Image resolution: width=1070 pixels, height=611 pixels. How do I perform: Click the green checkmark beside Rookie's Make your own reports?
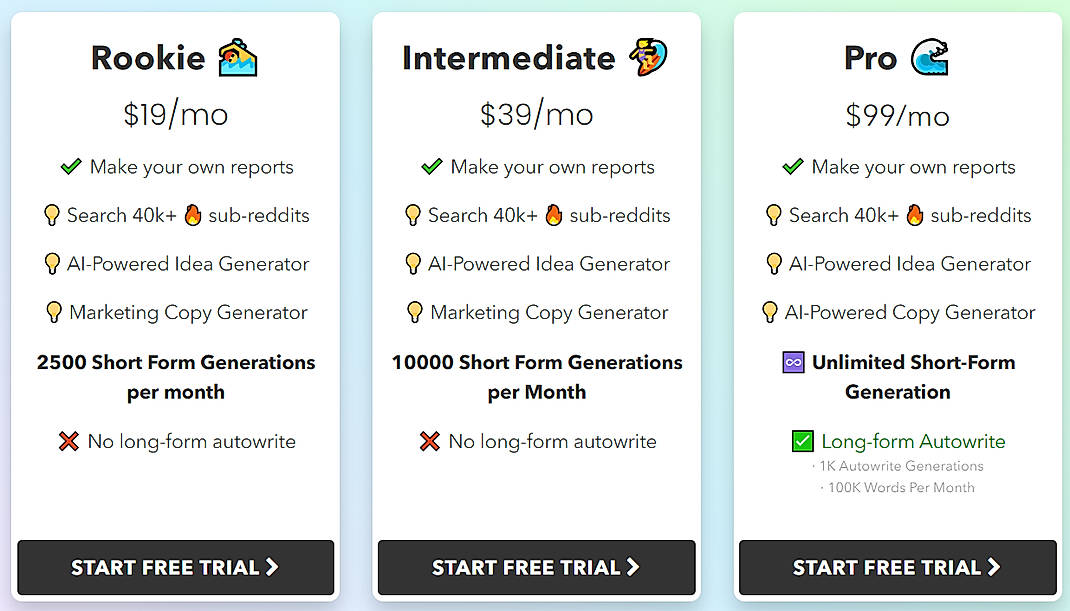(x=69, y=166)
